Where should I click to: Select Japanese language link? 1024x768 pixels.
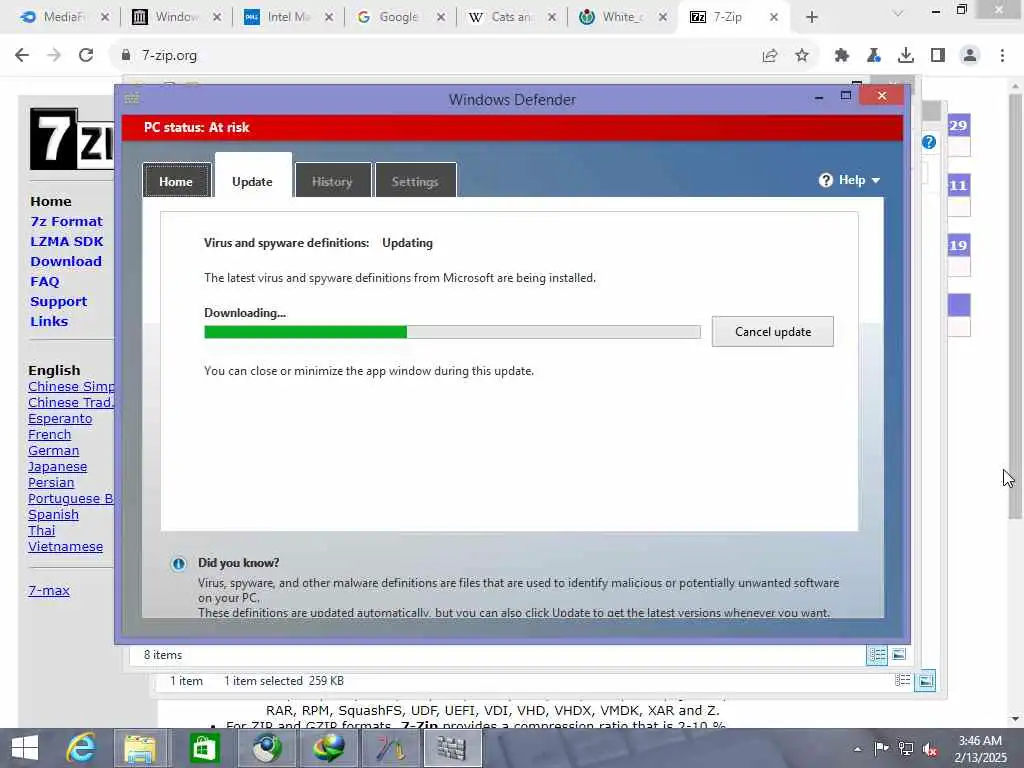pyautogui.click(x=57, y=467)
